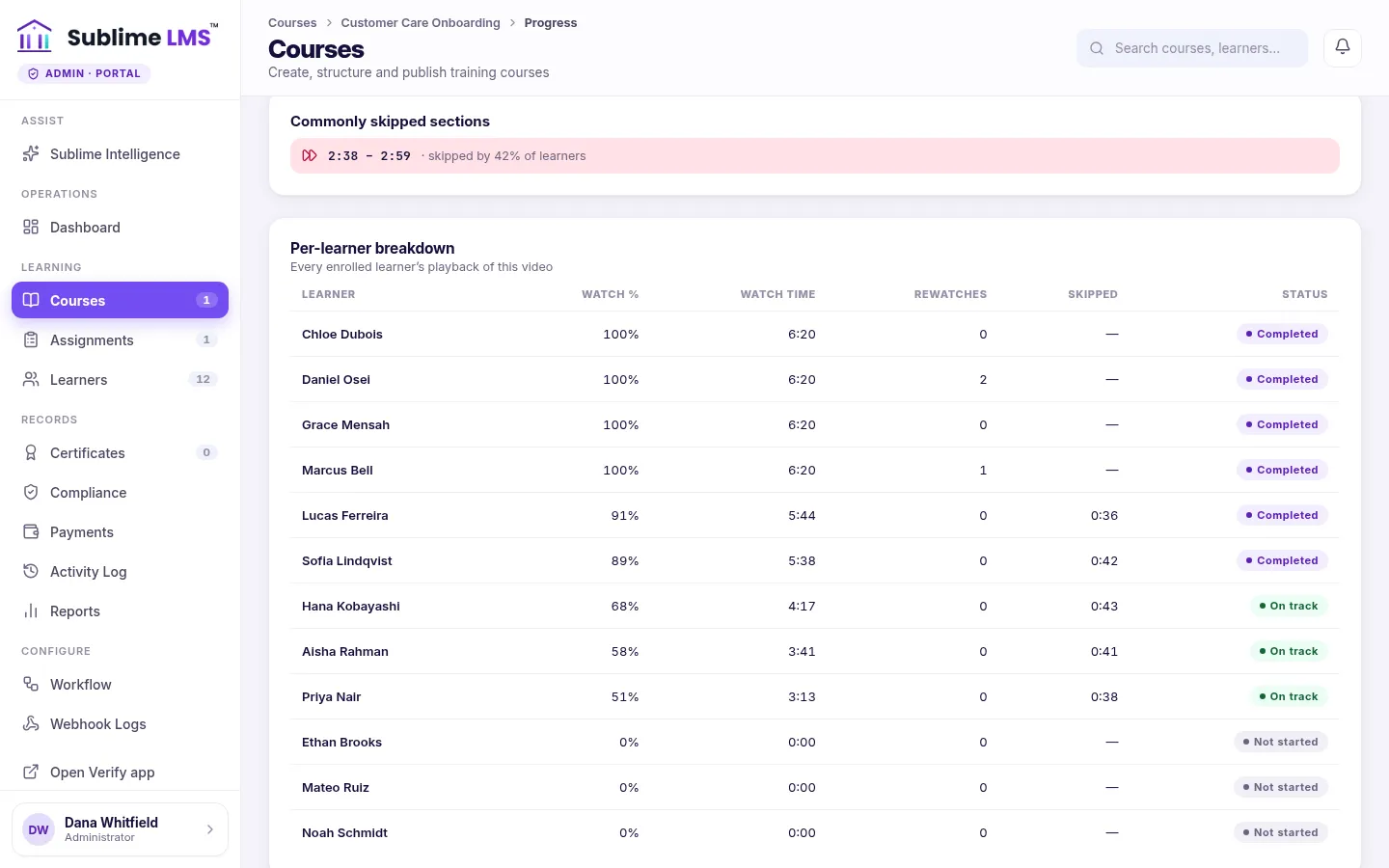
Task: Select learner Marcus Bell
Action: tap(338, 471)
